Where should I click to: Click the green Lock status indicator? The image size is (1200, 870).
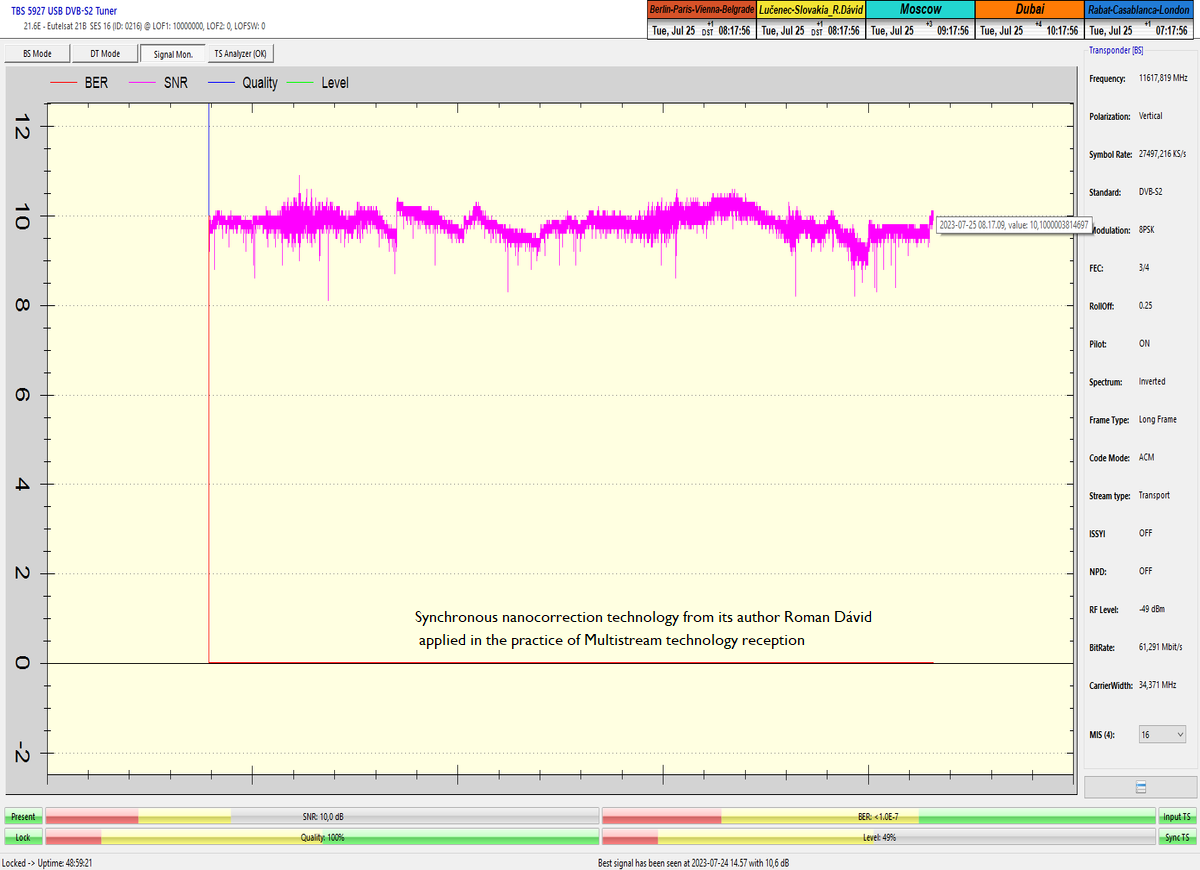(x=22, y=837)
